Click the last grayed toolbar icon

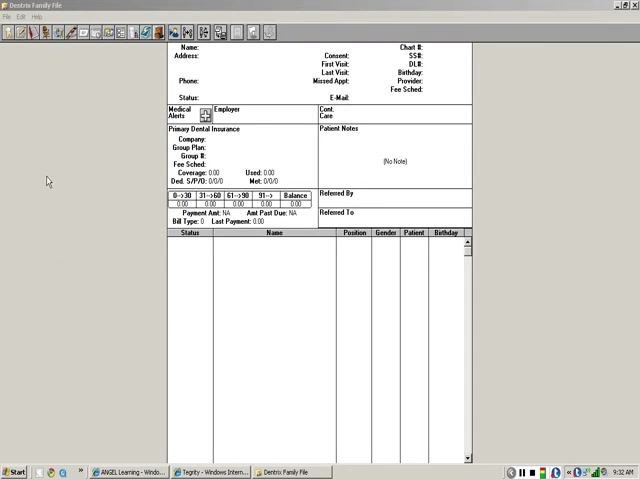coord(270,32)
